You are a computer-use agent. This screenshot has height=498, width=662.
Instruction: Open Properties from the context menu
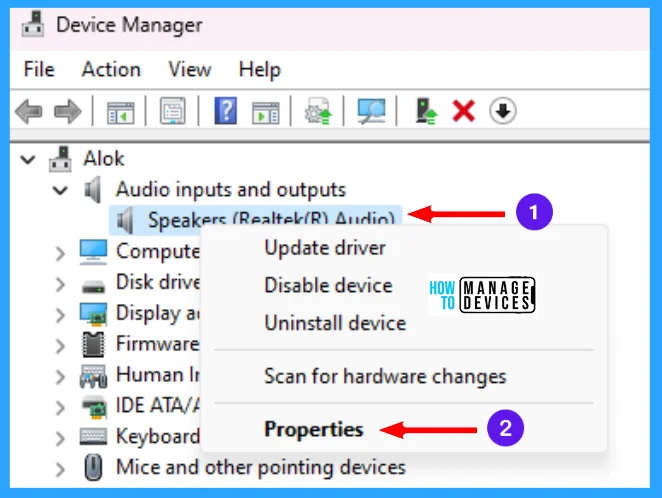pyautogui.click(x=313, y=430)
